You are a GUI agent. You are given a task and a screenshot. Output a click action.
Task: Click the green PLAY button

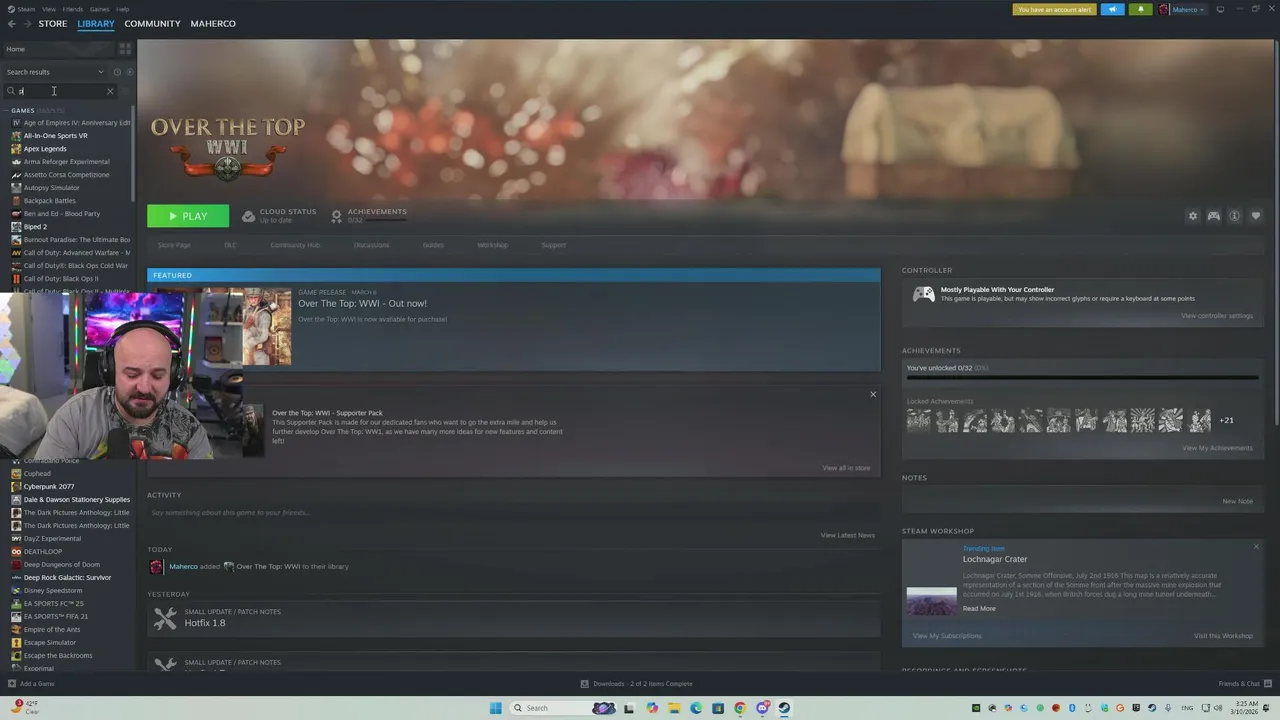(188, 216)
